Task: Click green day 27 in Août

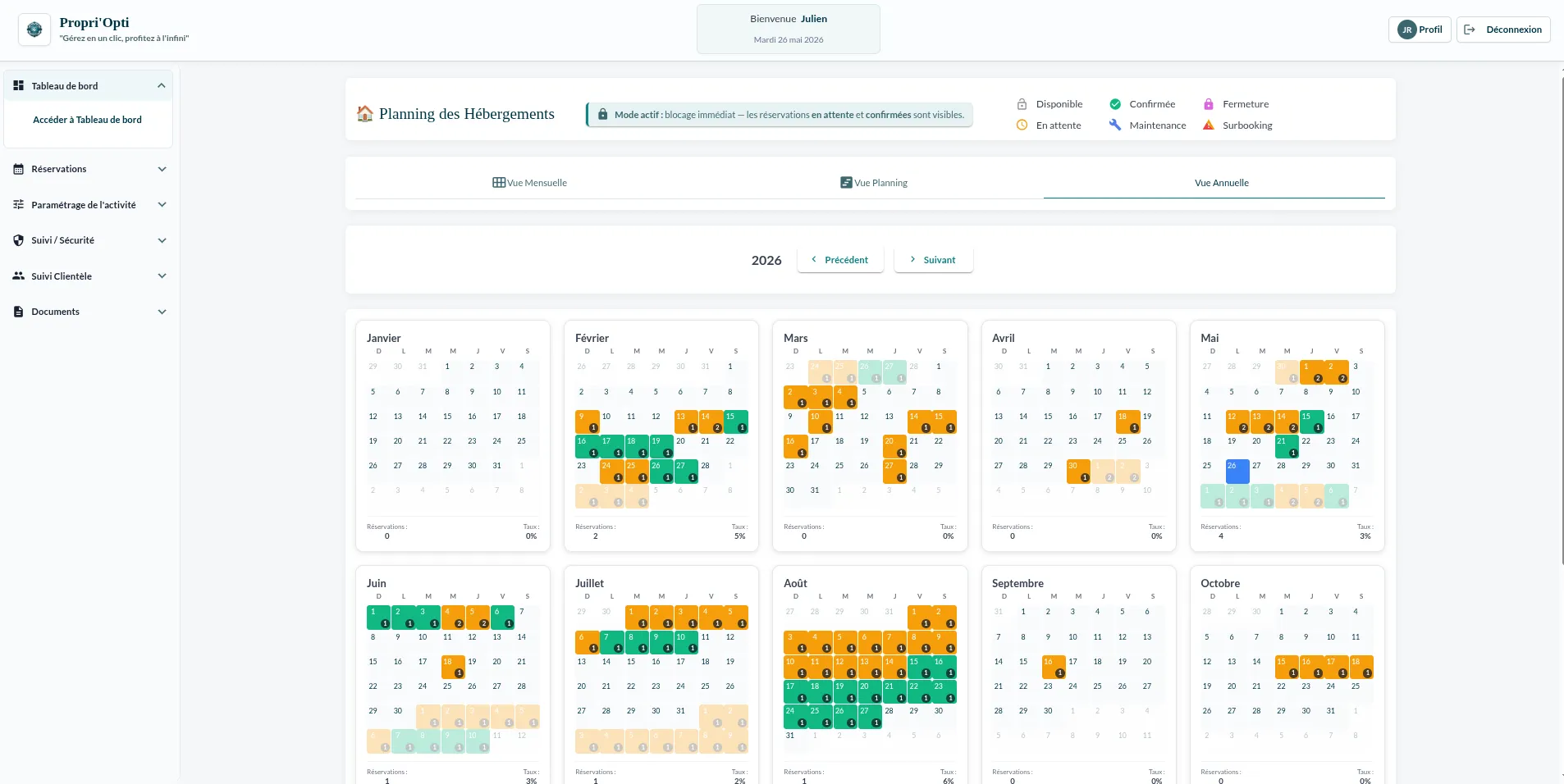Action: [x=870, y=717]
